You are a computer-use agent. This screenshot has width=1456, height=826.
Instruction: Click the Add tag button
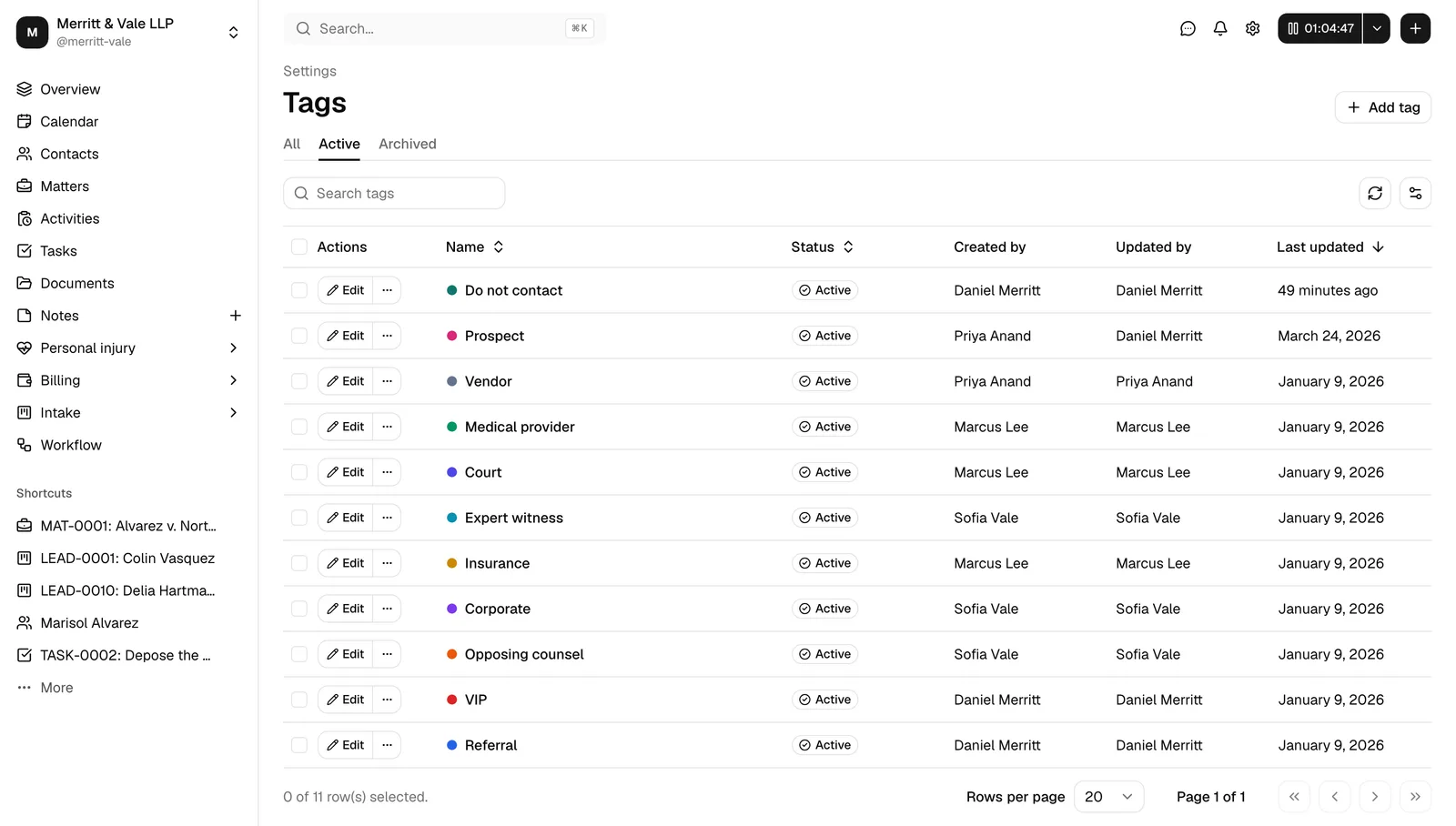(x=1382, y=107)
